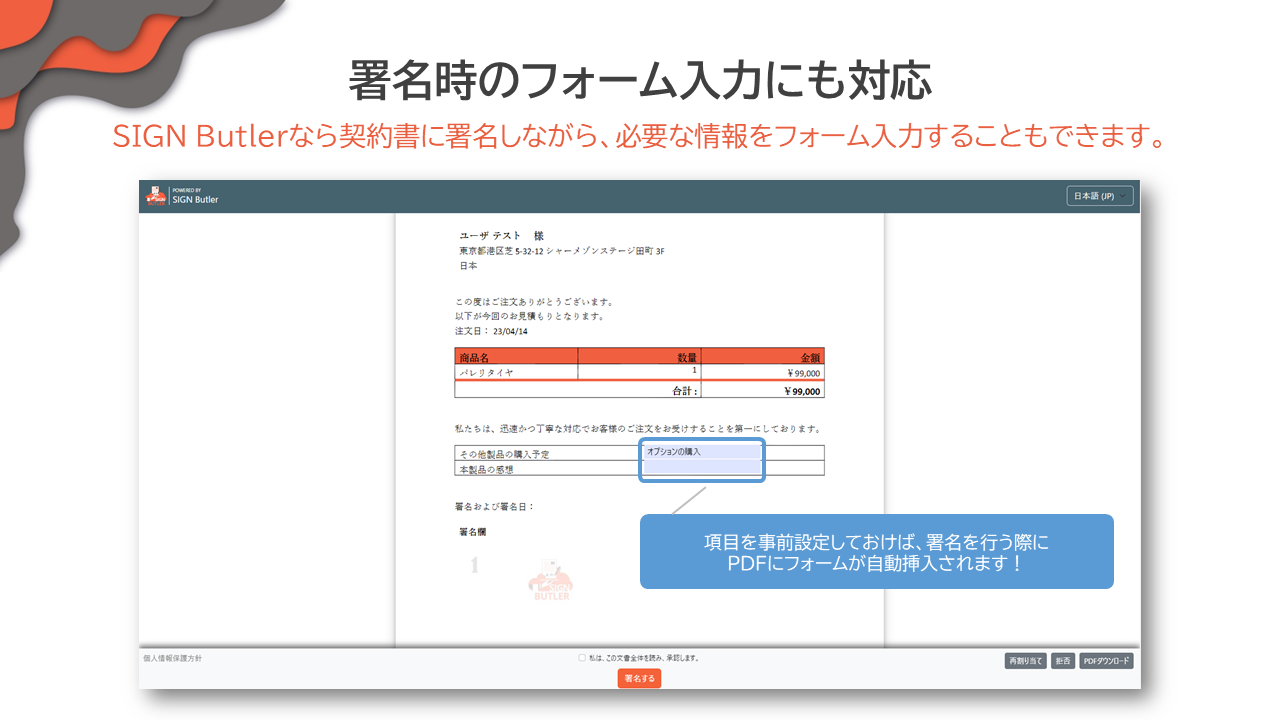This screenshot has width=1280, height=720.
Task: Click the empty form field beside 本製品の感想
Action: click(702, 468)
